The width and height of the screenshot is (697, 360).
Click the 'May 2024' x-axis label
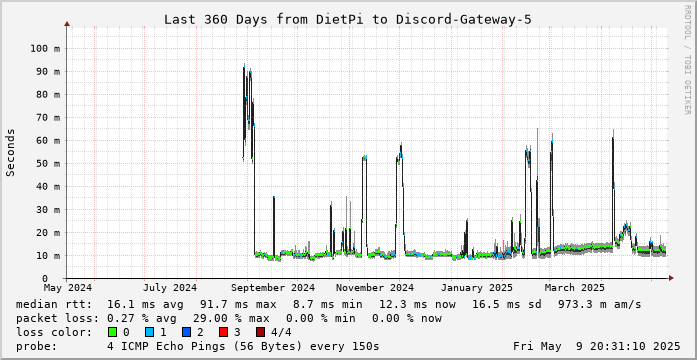tap(68, 288)
